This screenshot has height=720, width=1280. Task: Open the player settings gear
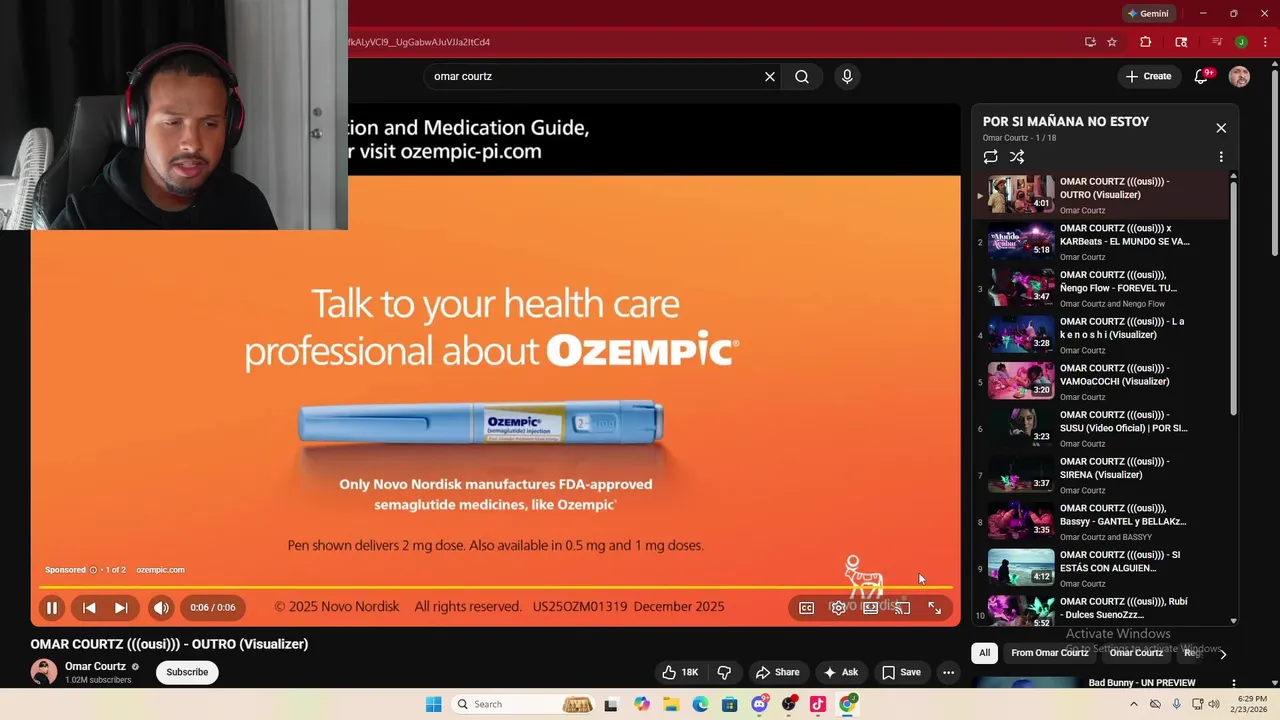(838, 607)
